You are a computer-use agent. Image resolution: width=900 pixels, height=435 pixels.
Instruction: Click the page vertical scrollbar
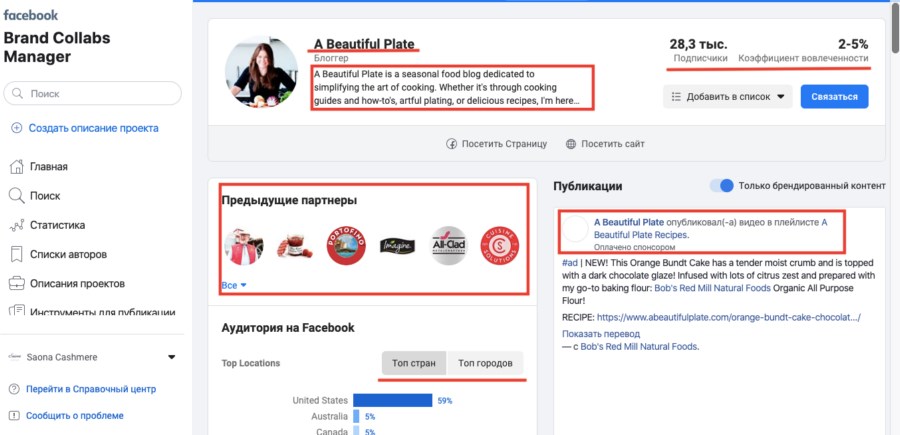895,29
